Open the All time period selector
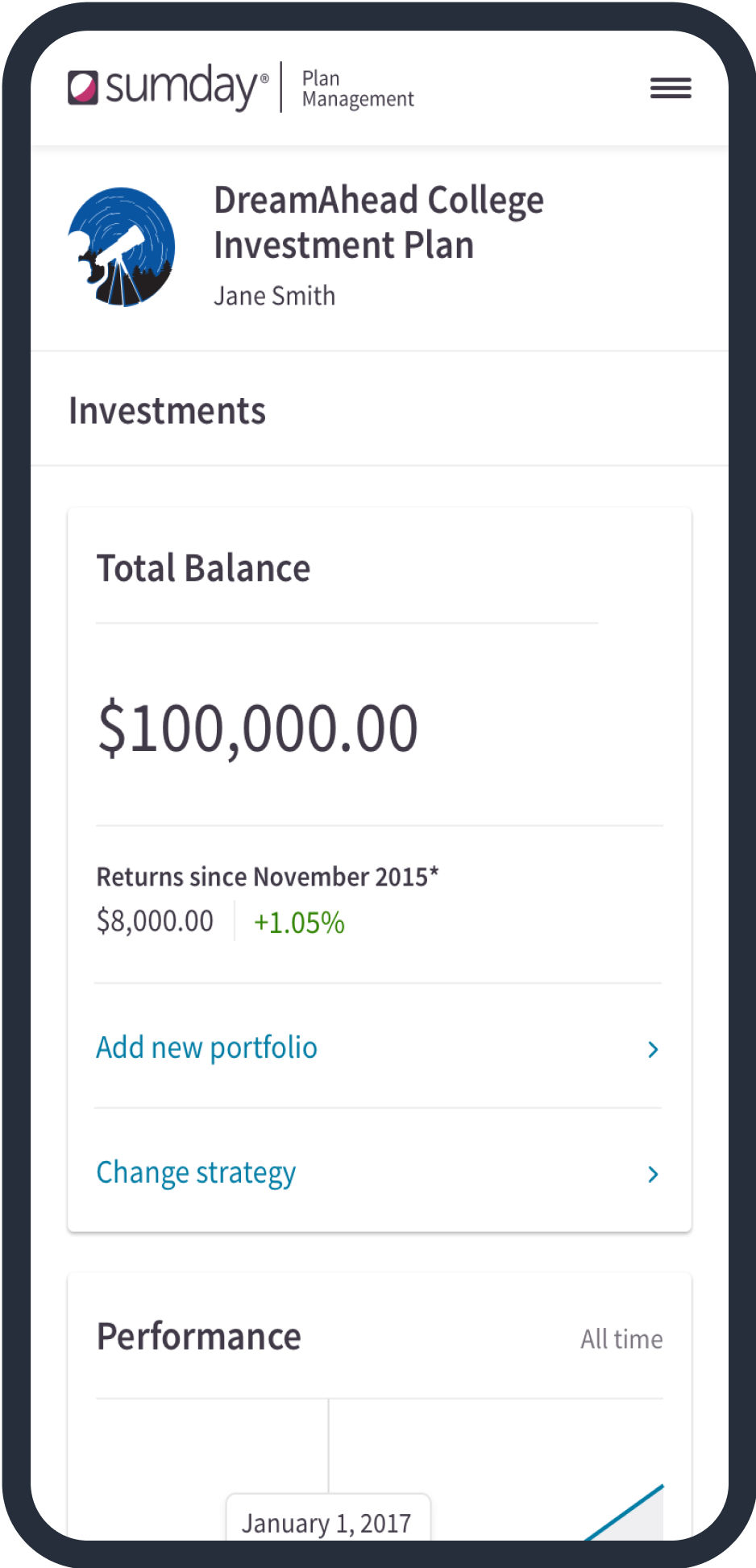 pos(621,1339)
